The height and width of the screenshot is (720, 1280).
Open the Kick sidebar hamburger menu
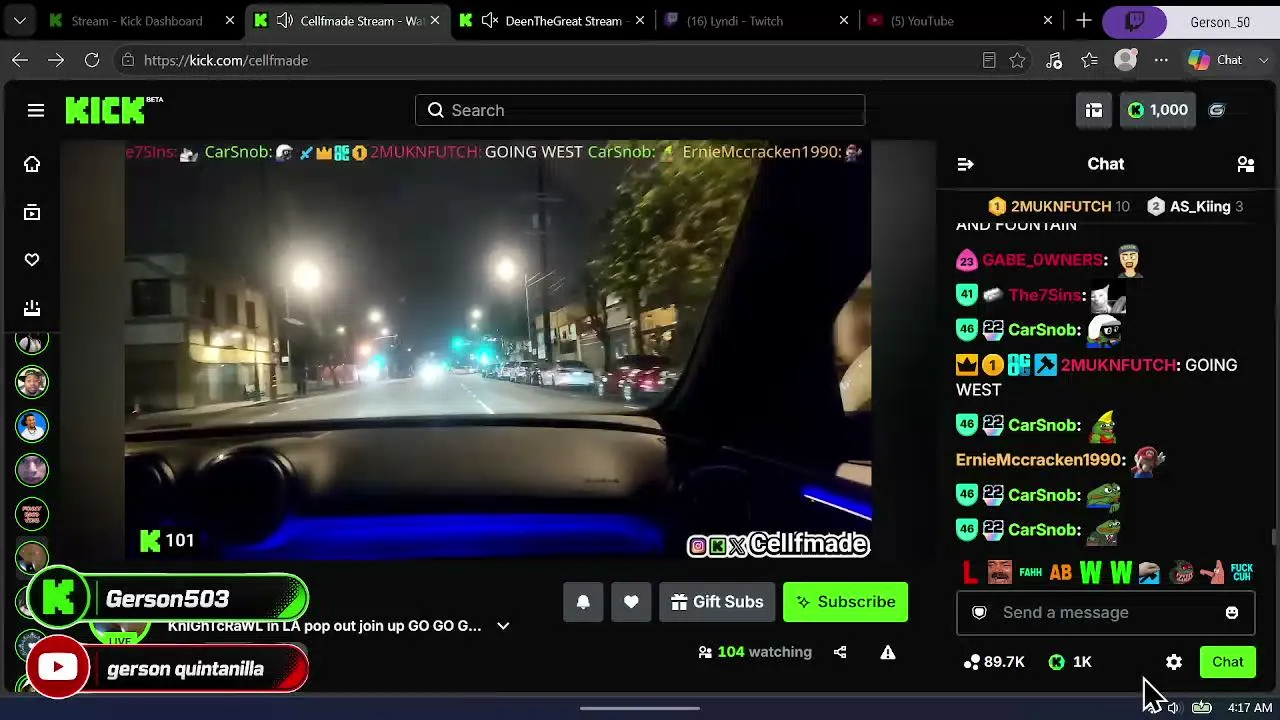(x=36, y=110)
